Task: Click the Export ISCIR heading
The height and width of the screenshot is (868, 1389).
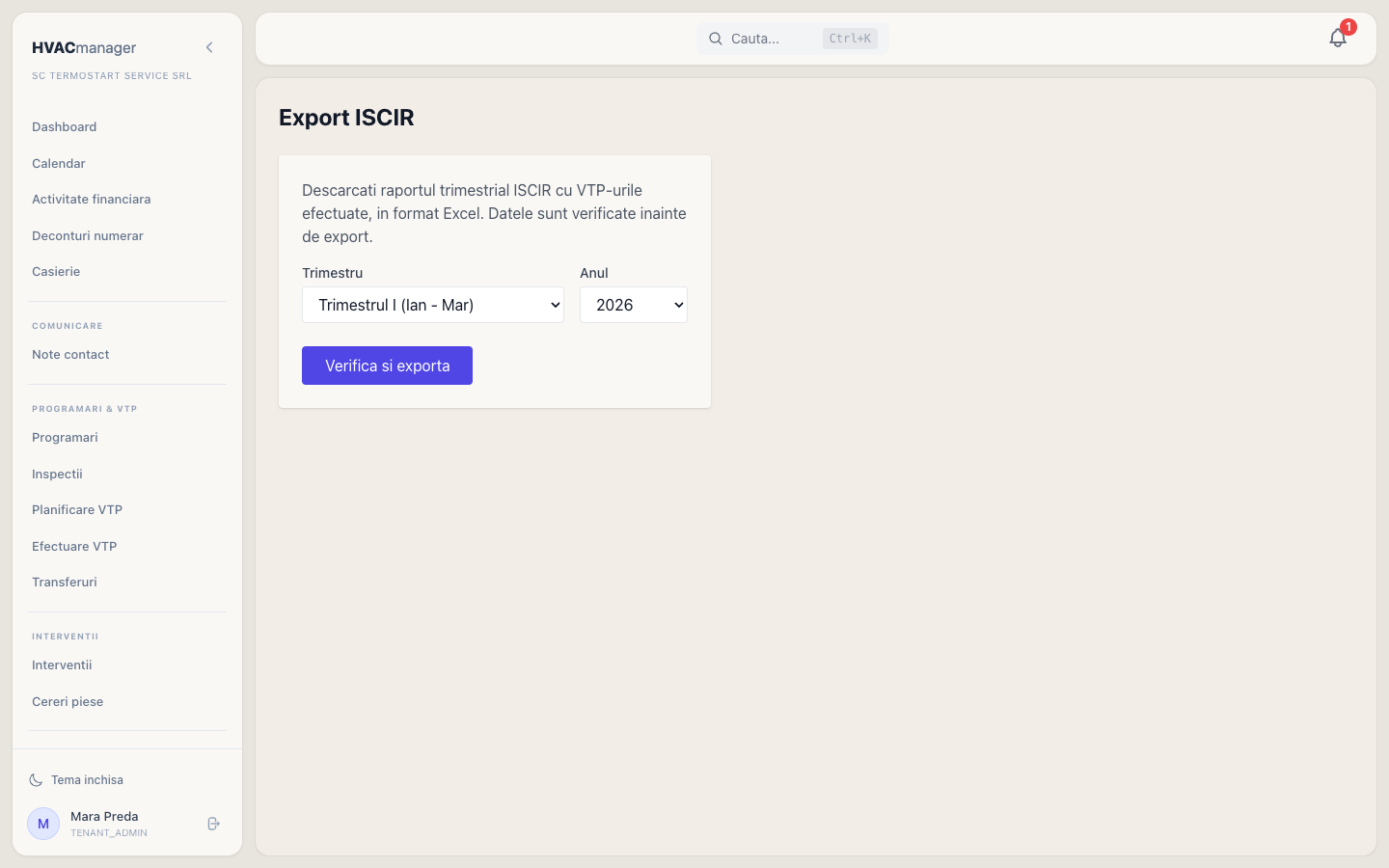Action: [x=346, y=118]
